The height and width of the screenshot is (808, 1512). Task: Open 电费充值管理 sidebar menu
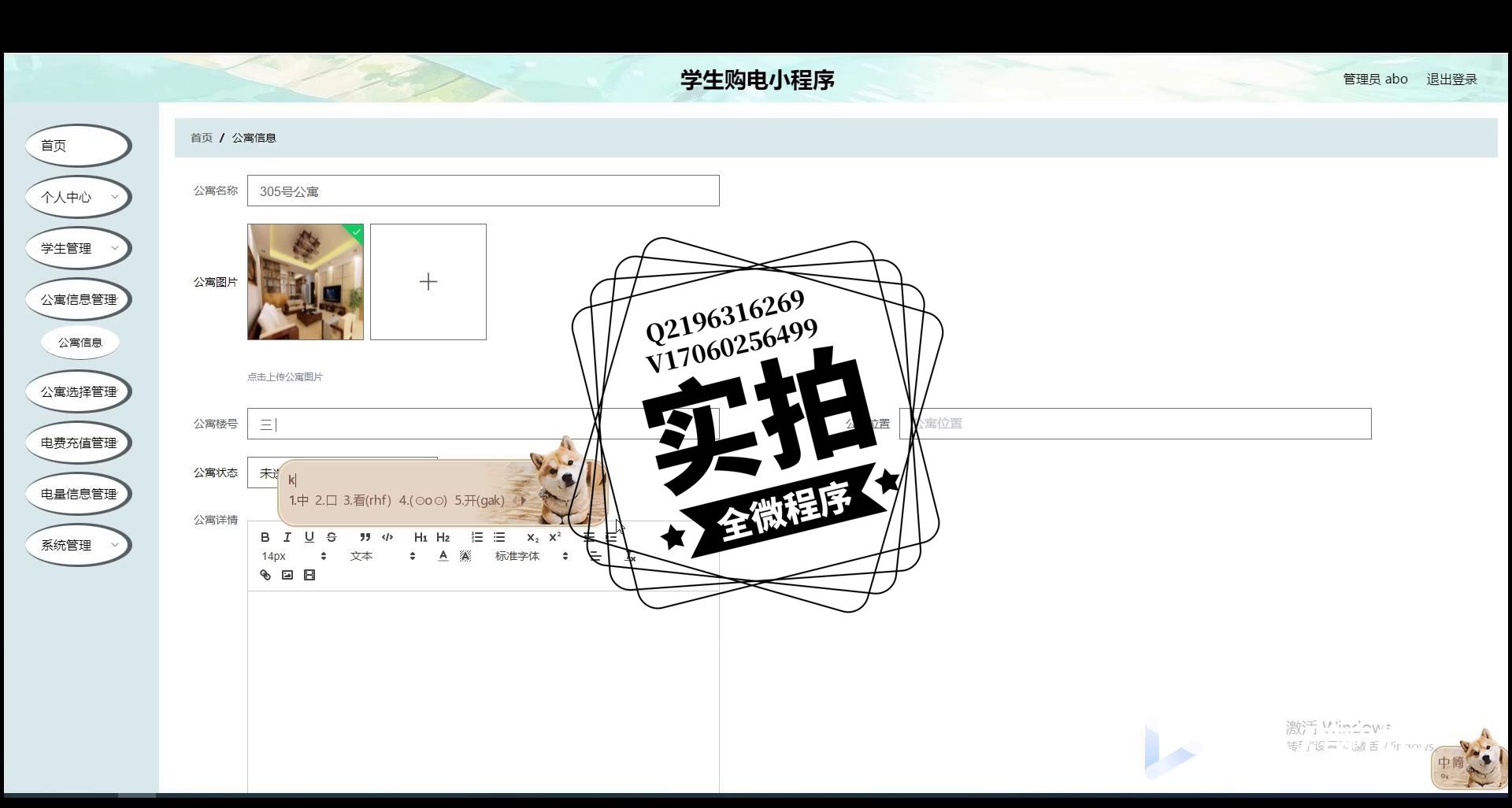(x=78, y=443)
